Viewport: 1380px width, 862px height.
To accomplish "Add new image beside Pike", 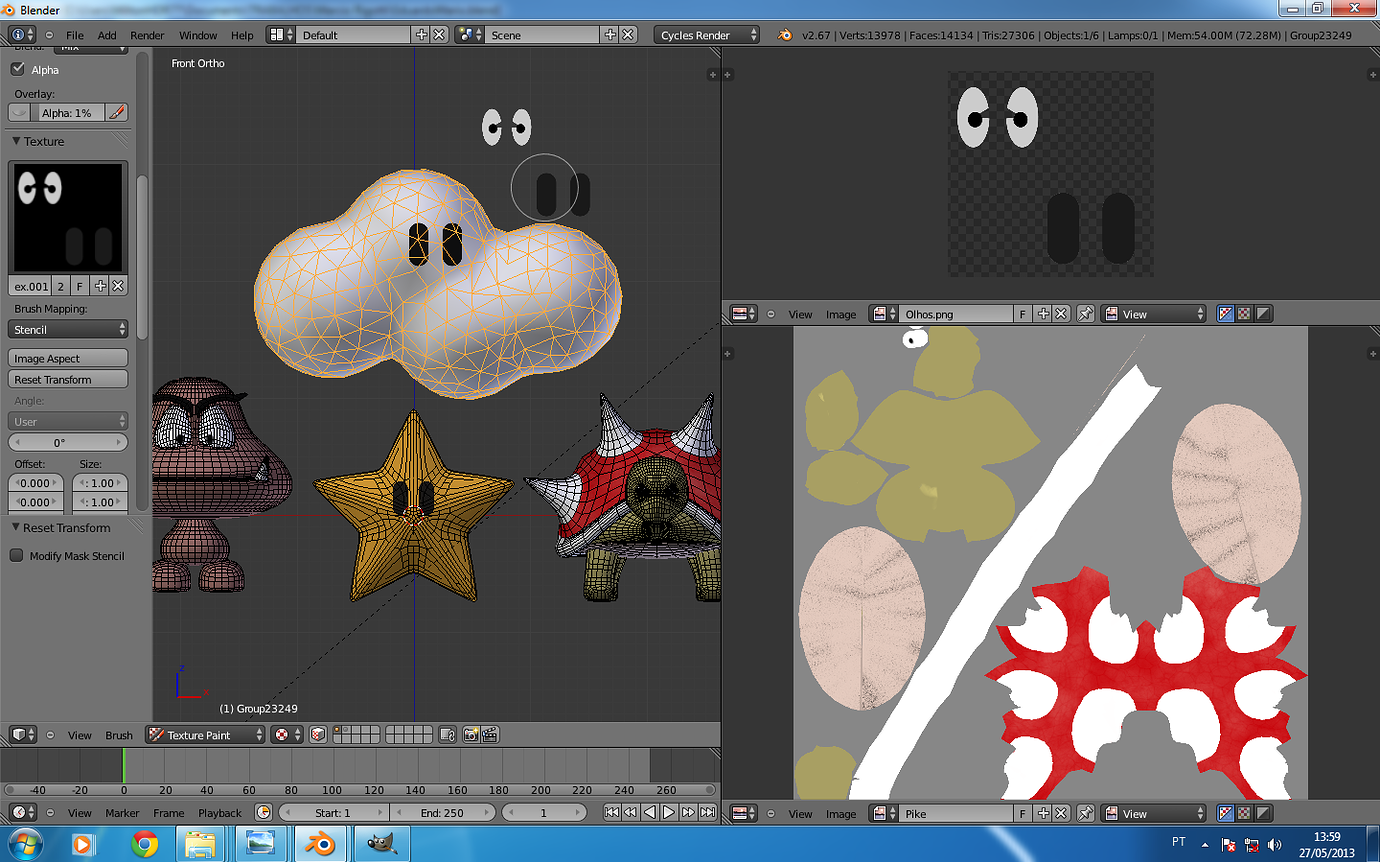I will (1044, 814).
